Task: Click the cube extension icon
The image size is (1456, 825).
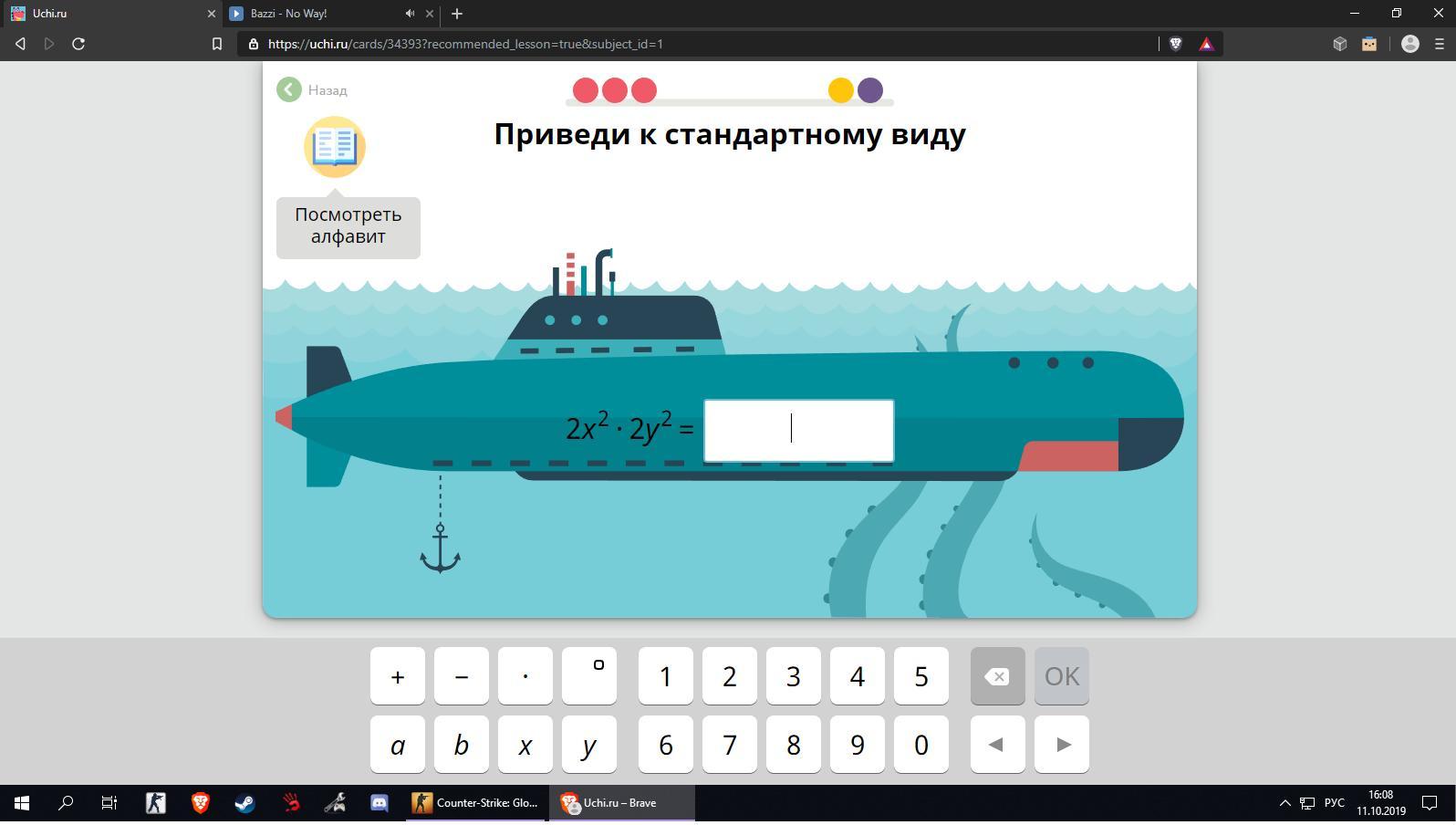Action: 1340,44
